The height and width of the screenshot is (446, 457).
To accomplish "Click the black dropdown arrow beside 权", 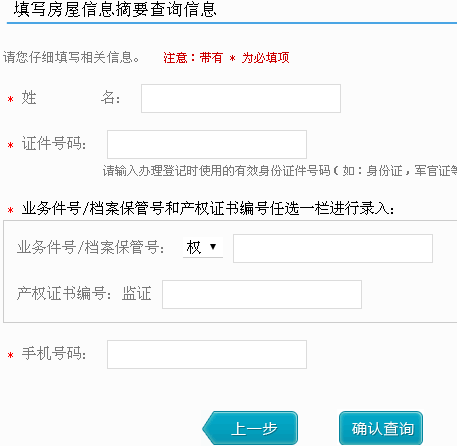I will tap(213, 247).
